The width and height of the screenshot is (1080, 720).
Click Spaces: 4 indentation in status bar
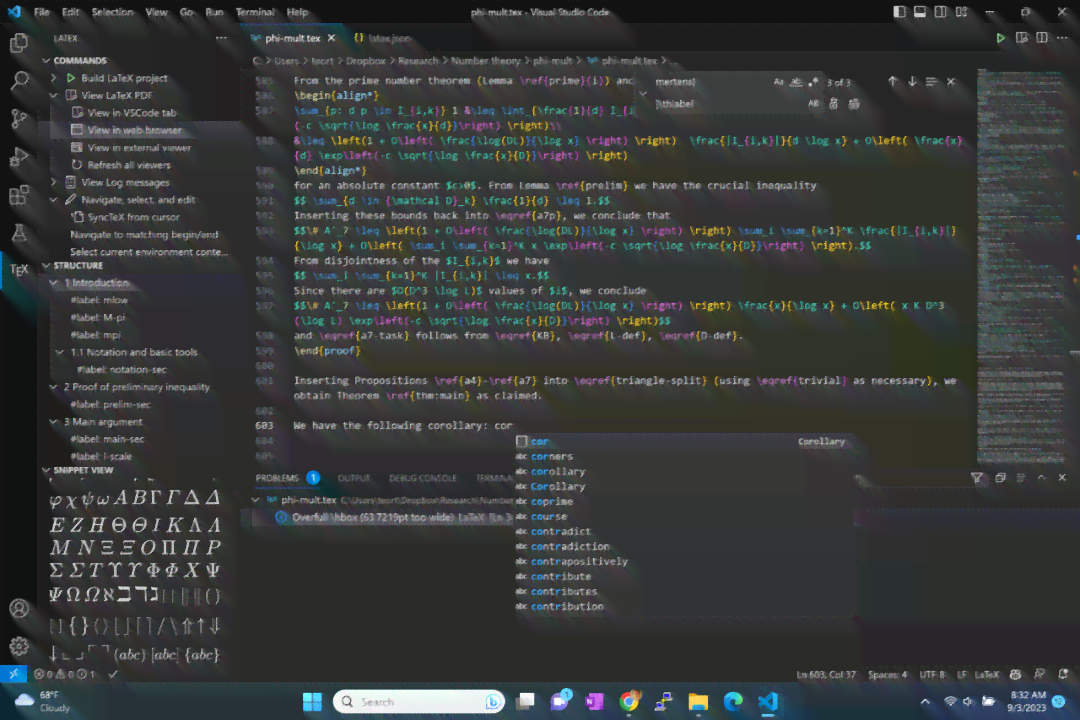point(887,674)
